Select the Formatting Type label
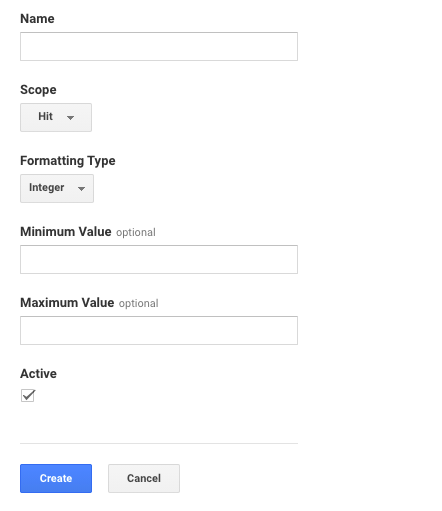 tap(68, 161)
